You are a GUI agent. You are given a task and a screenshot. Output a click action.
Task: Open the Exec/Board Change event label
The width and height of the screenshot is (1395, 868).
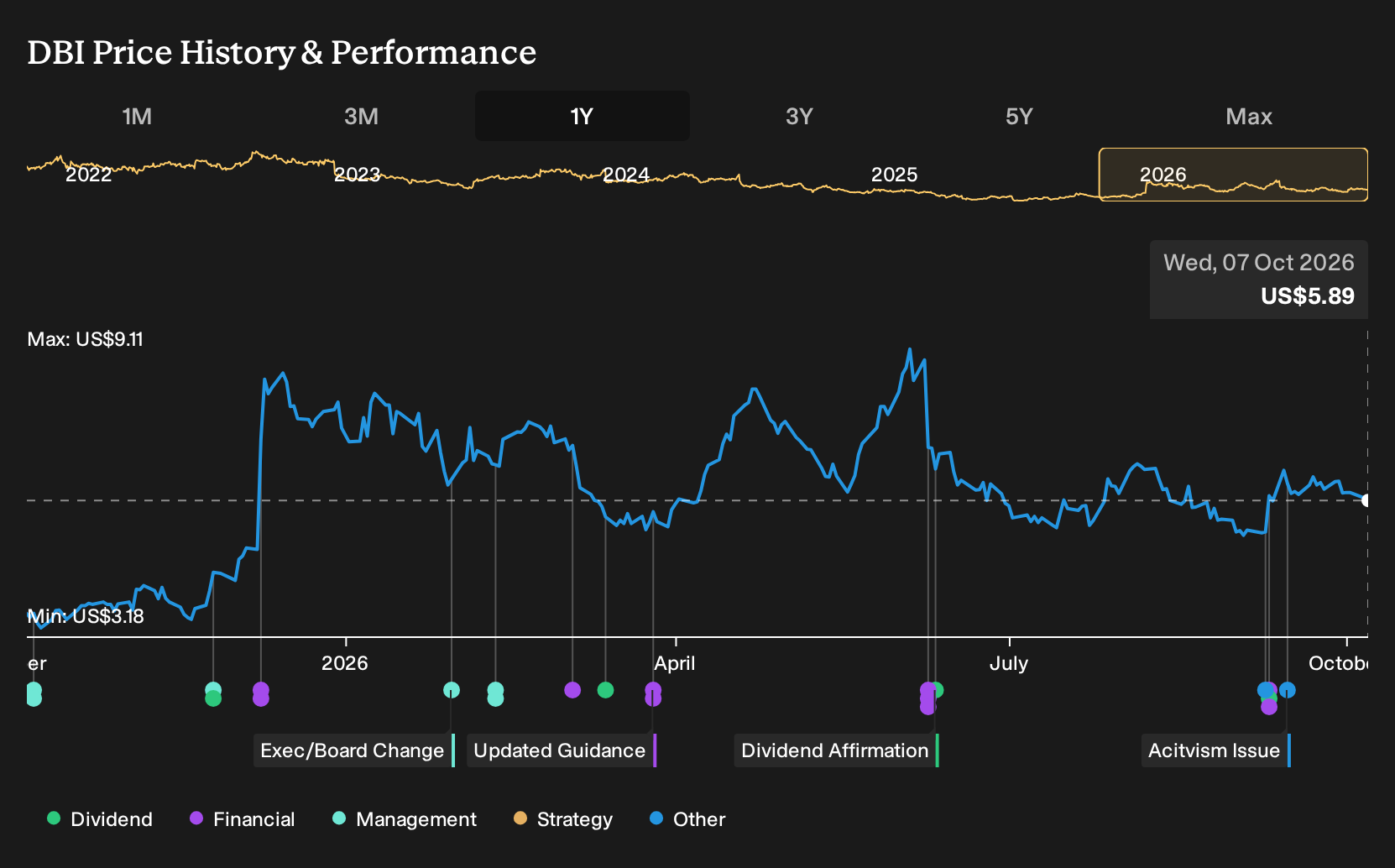tap(354, 750)
